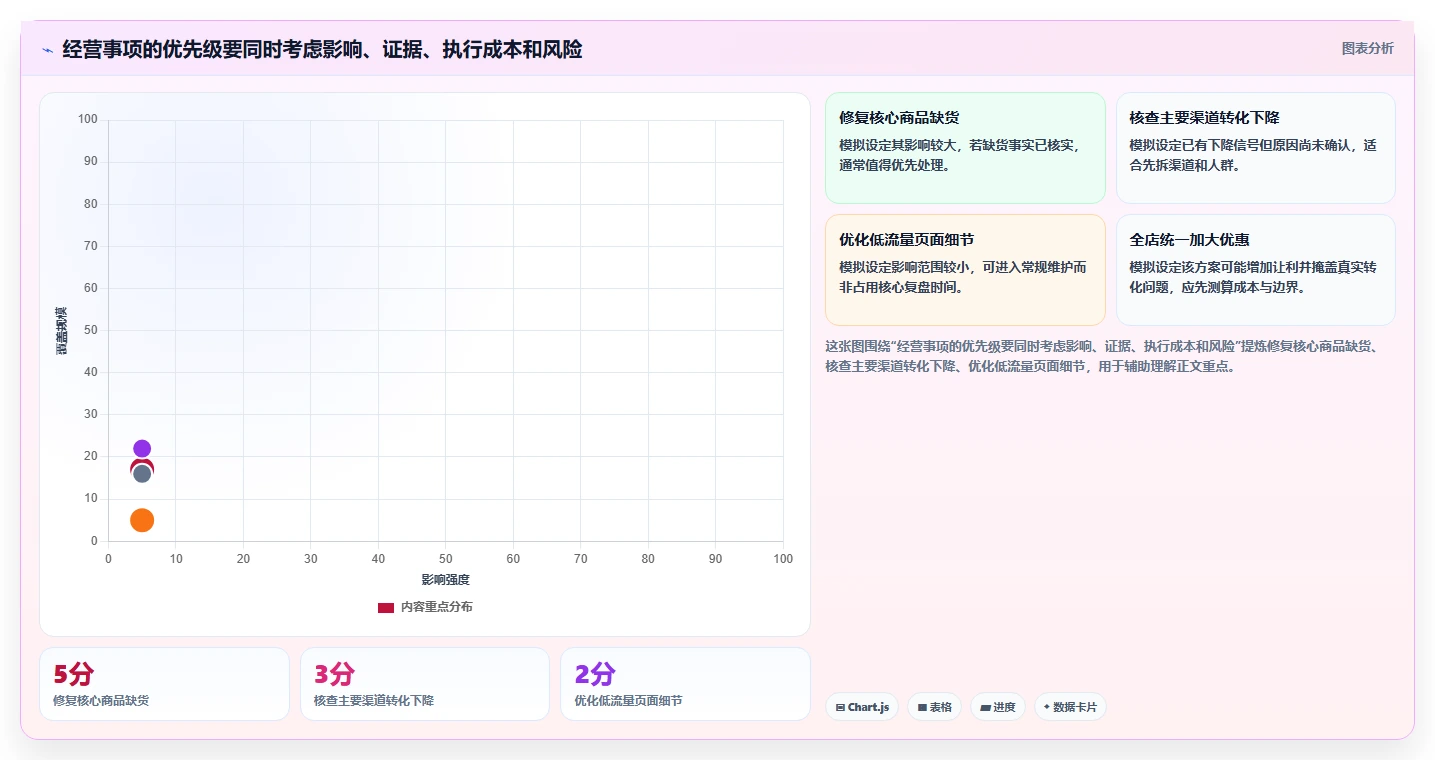Click the lightning icon beside the title

48,50
